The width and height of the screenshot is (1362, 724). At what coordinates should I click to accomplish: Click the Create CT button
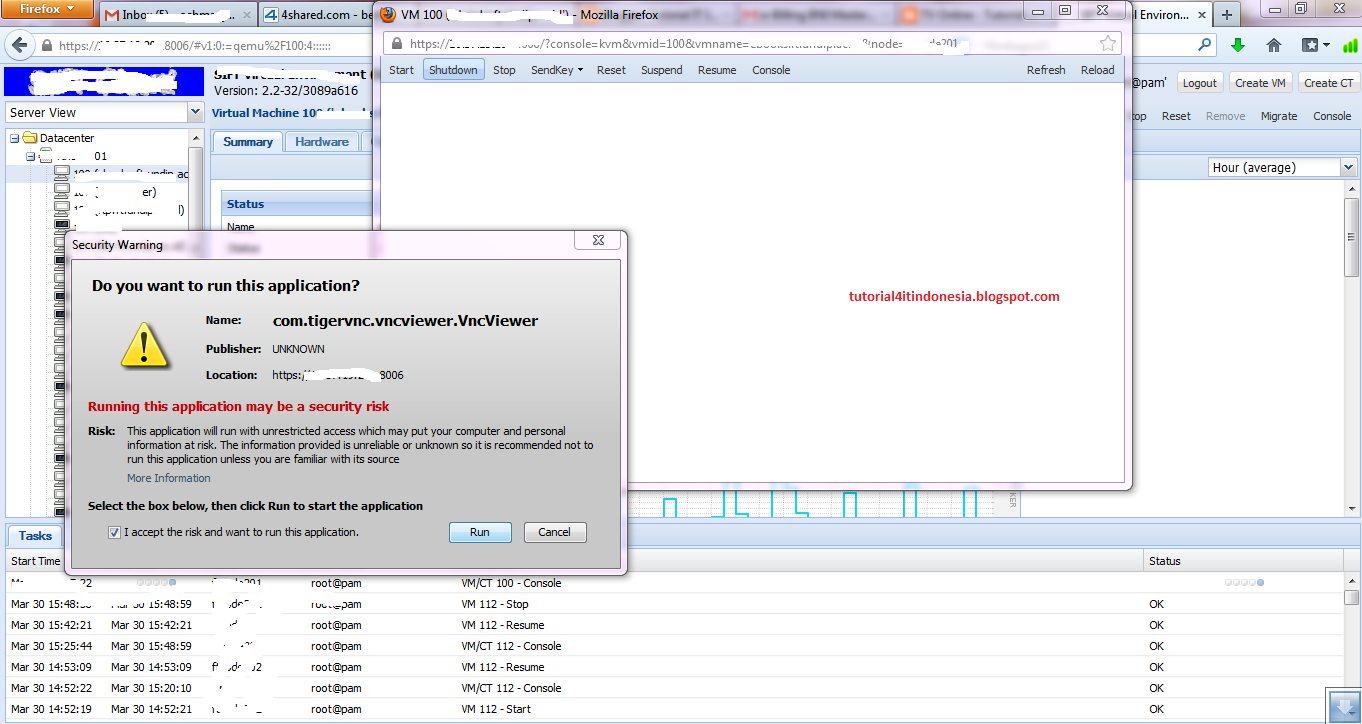(1328, 83)
